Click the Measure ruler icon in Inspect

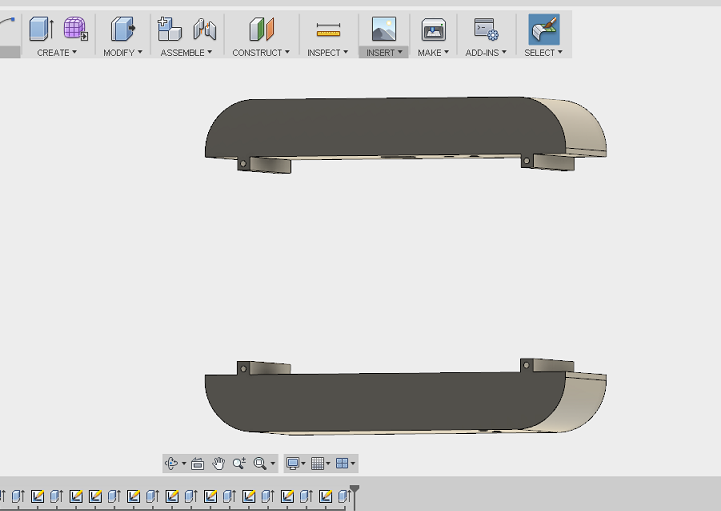point(328,30)
